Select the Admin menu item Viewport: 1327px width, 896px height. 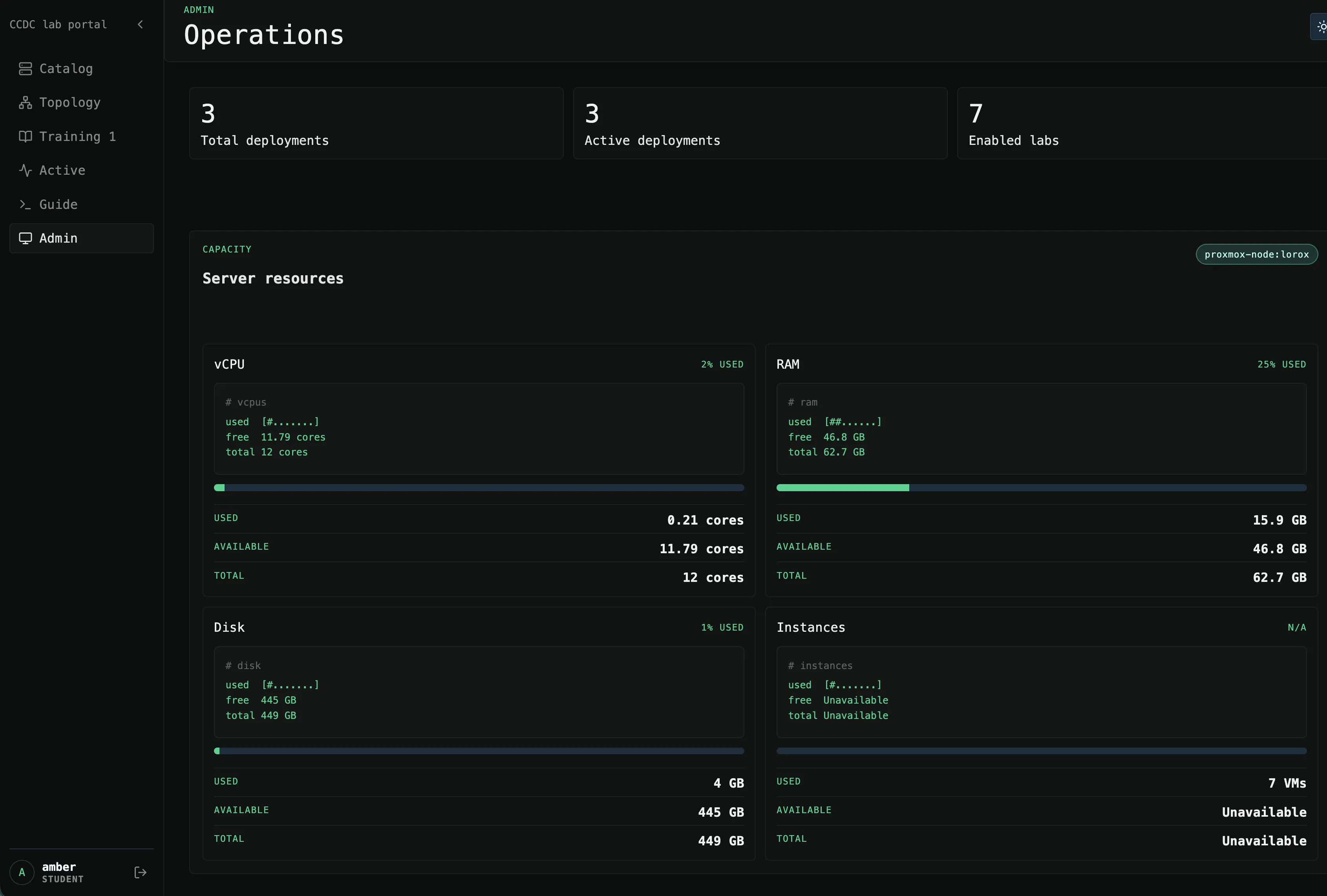pos(82,238)
